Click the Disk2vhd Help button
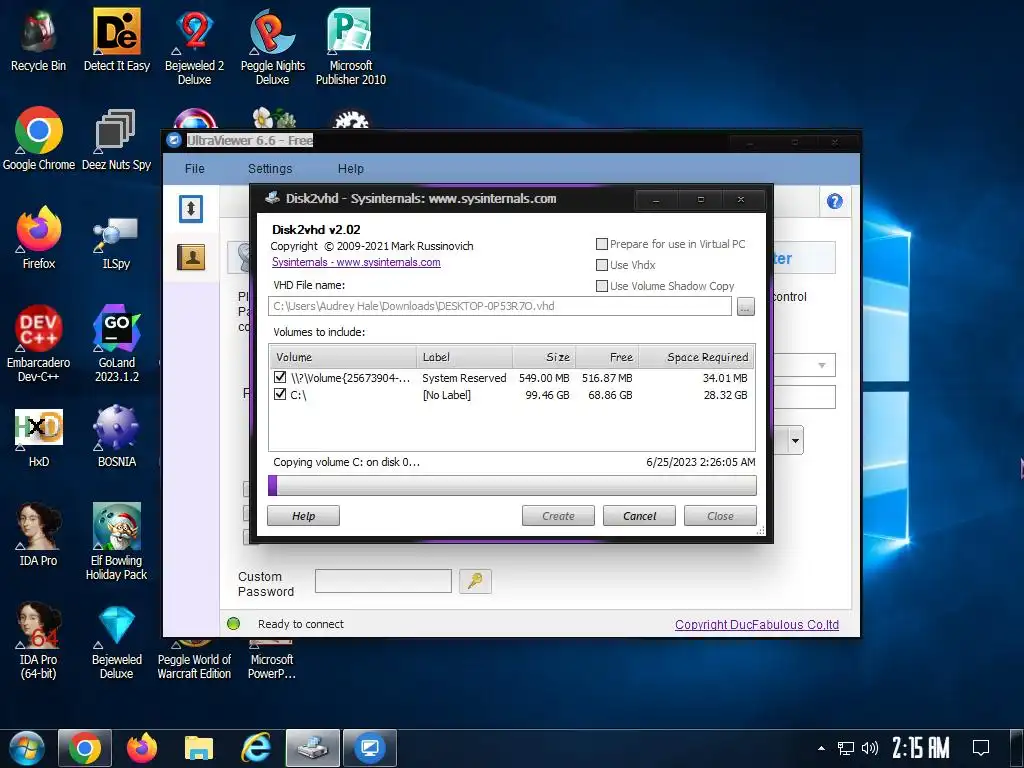 click(x=303, y=515)
